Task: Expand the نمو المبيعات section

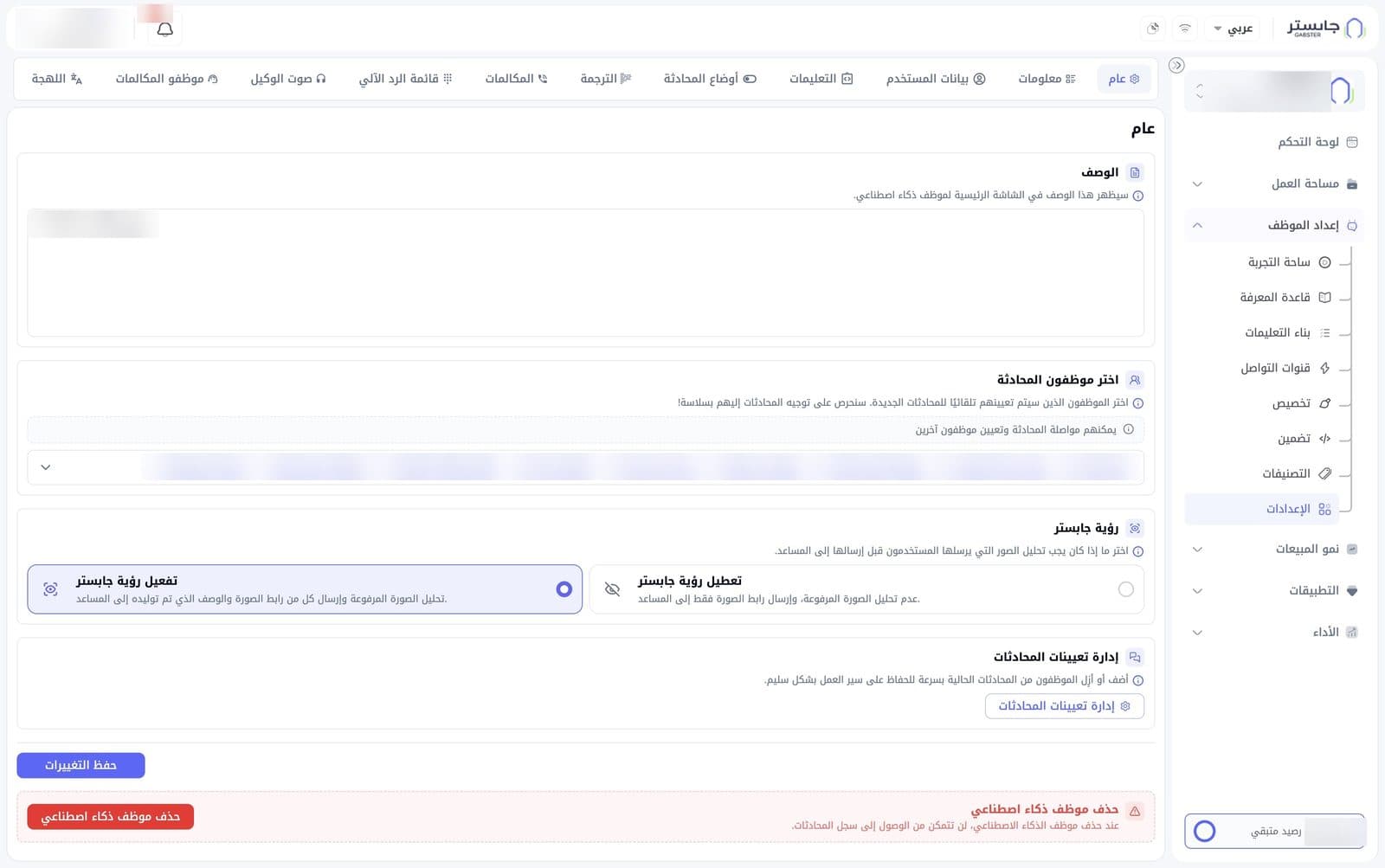Action: pyautogui.click(x=1274, y=549)
